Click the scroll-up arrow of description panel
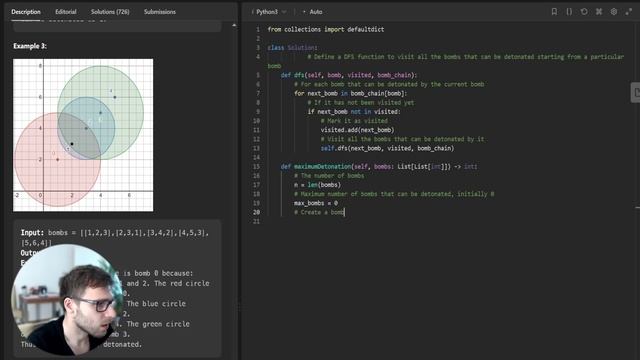Image resolution: width=640 pixels, height=360 pixels. coord(234,26)
